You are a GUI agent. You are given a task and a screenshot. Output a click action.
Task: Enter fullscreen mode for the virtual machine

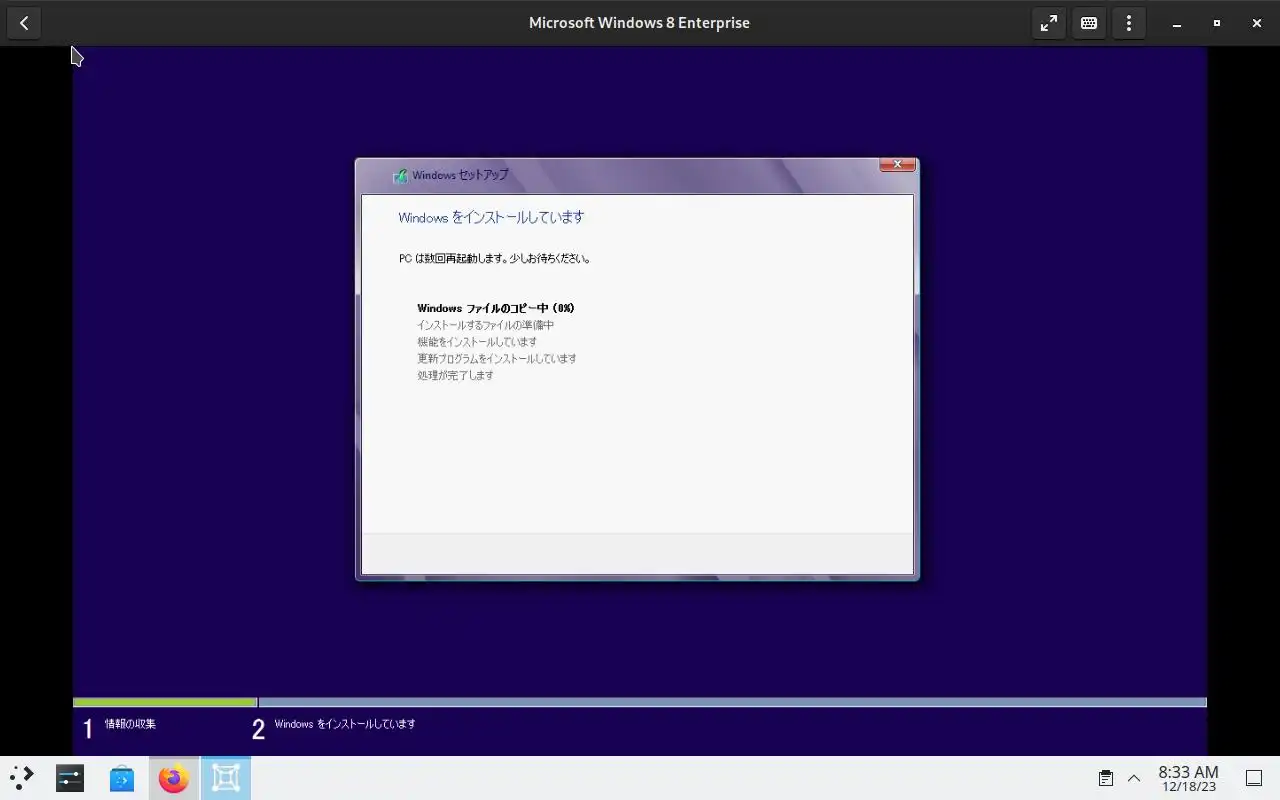point(1049,23)
